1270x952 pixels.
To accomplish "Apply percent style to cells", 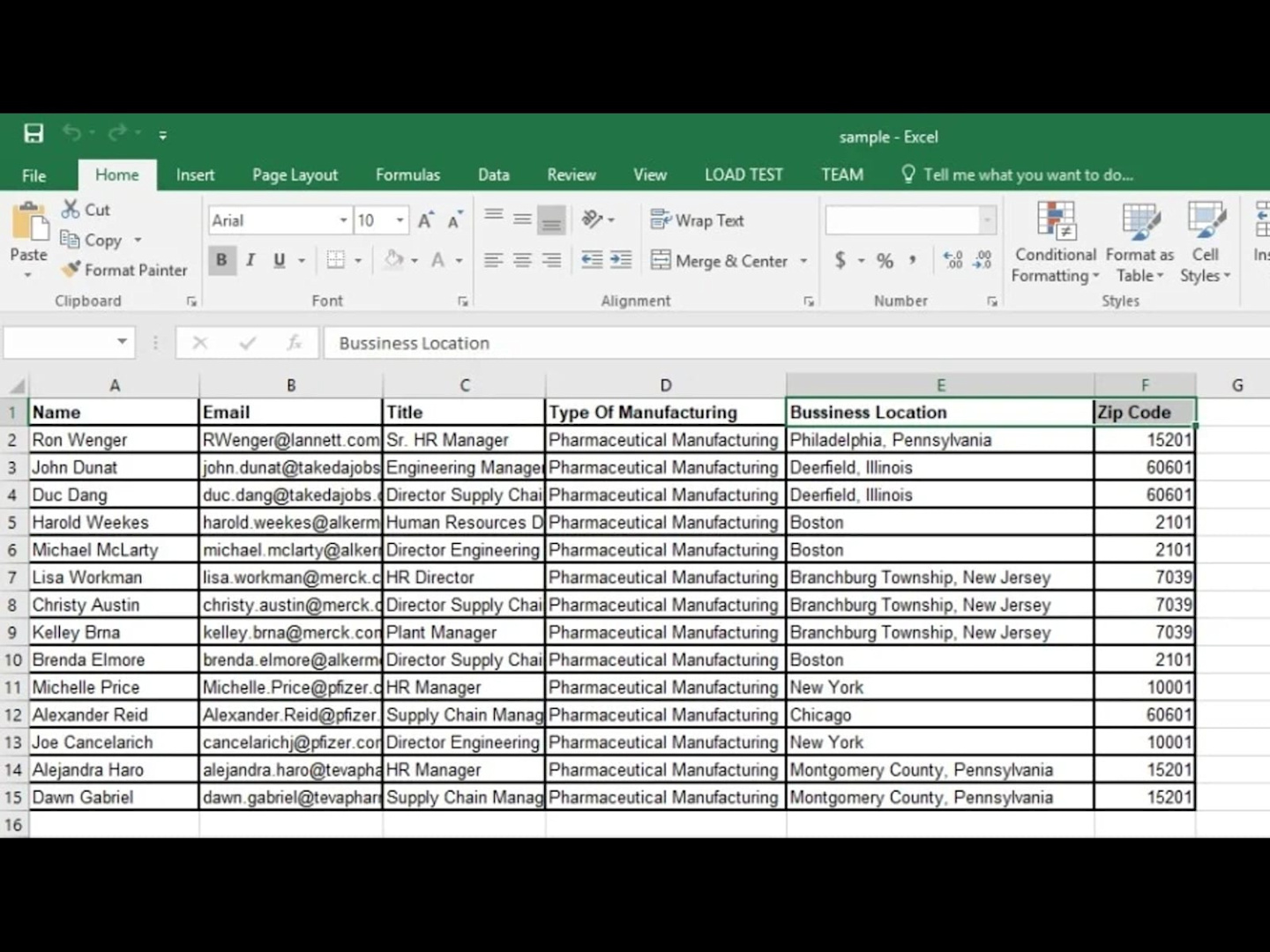I will 885,260.
